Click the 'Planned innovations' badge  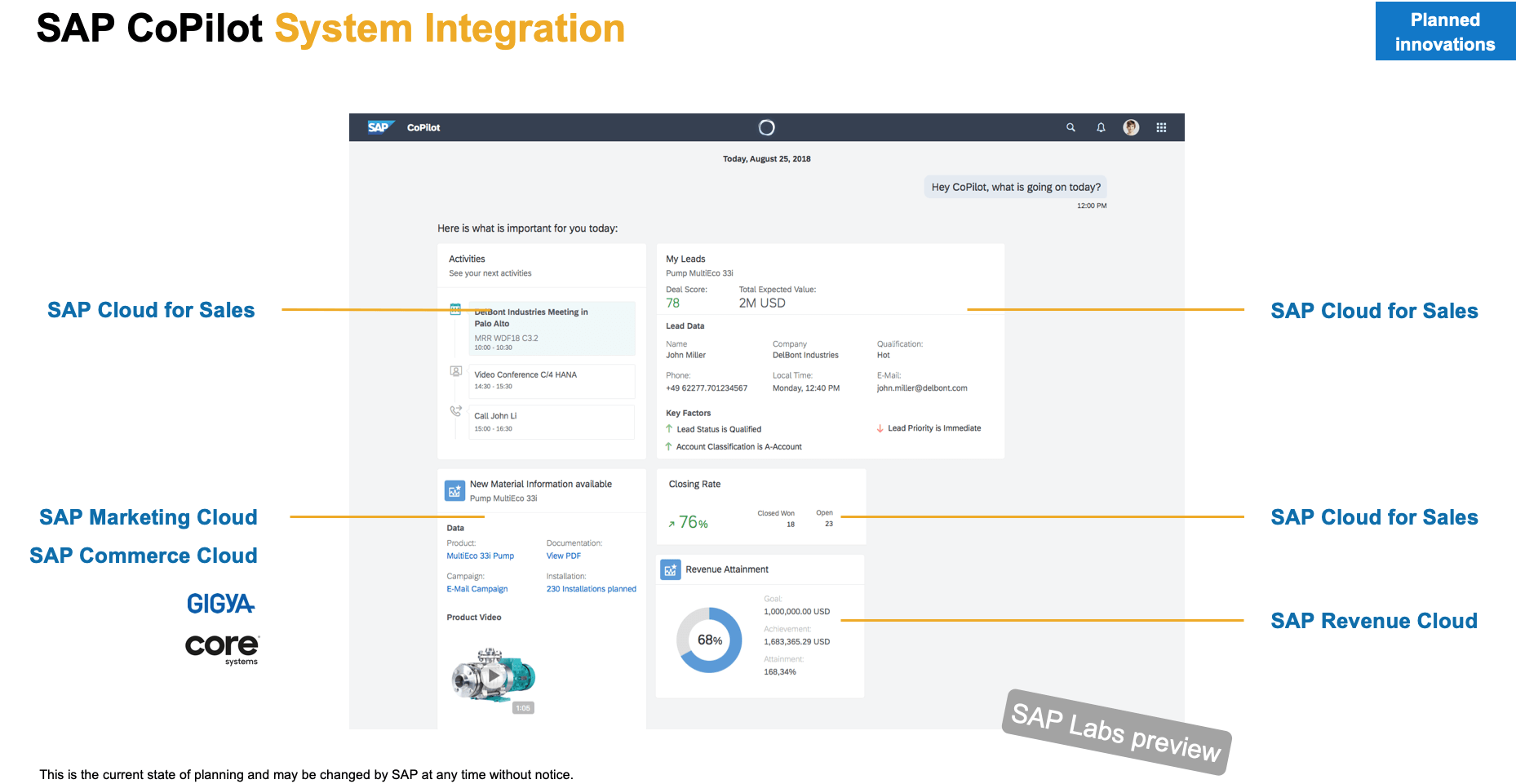pyautogui.click(x=1445, y=31)
